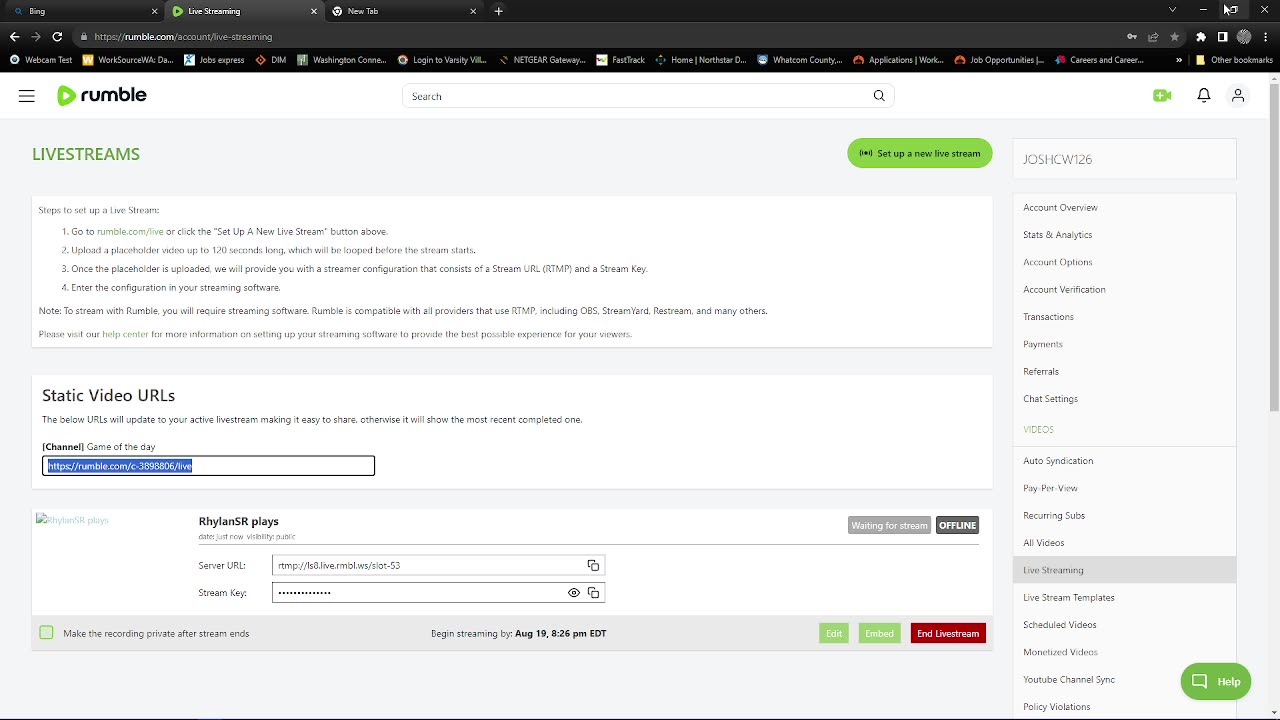Click Set up a new live stream button
The height and width of the screenshot is (720, 1280).
point(920,153)
